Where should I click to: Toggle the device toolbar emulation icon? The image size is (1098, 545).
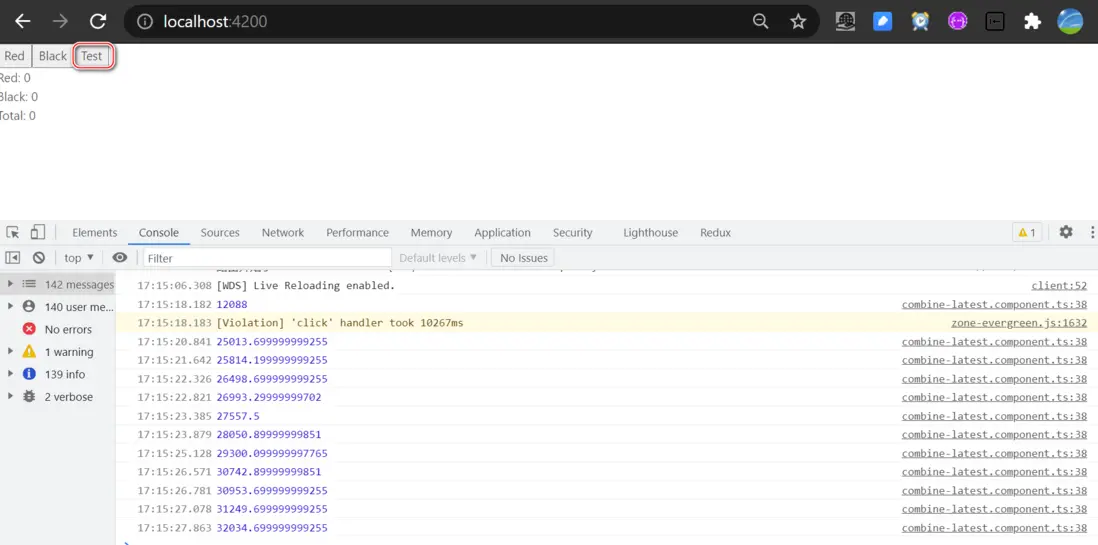pyautogui.click(x=38, y=232)
